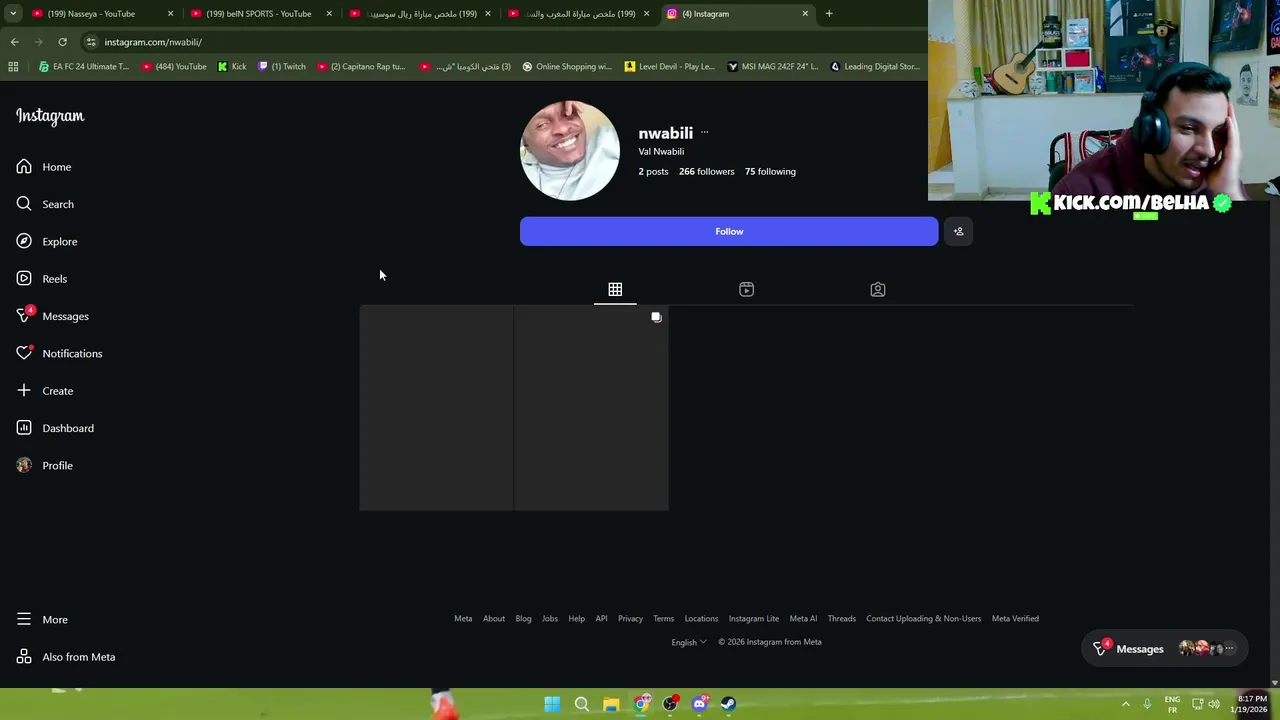Open the Meta Verified footer link
Image resolution: width=1280 pixels, height=720 pixels.
pos(1015,618)
